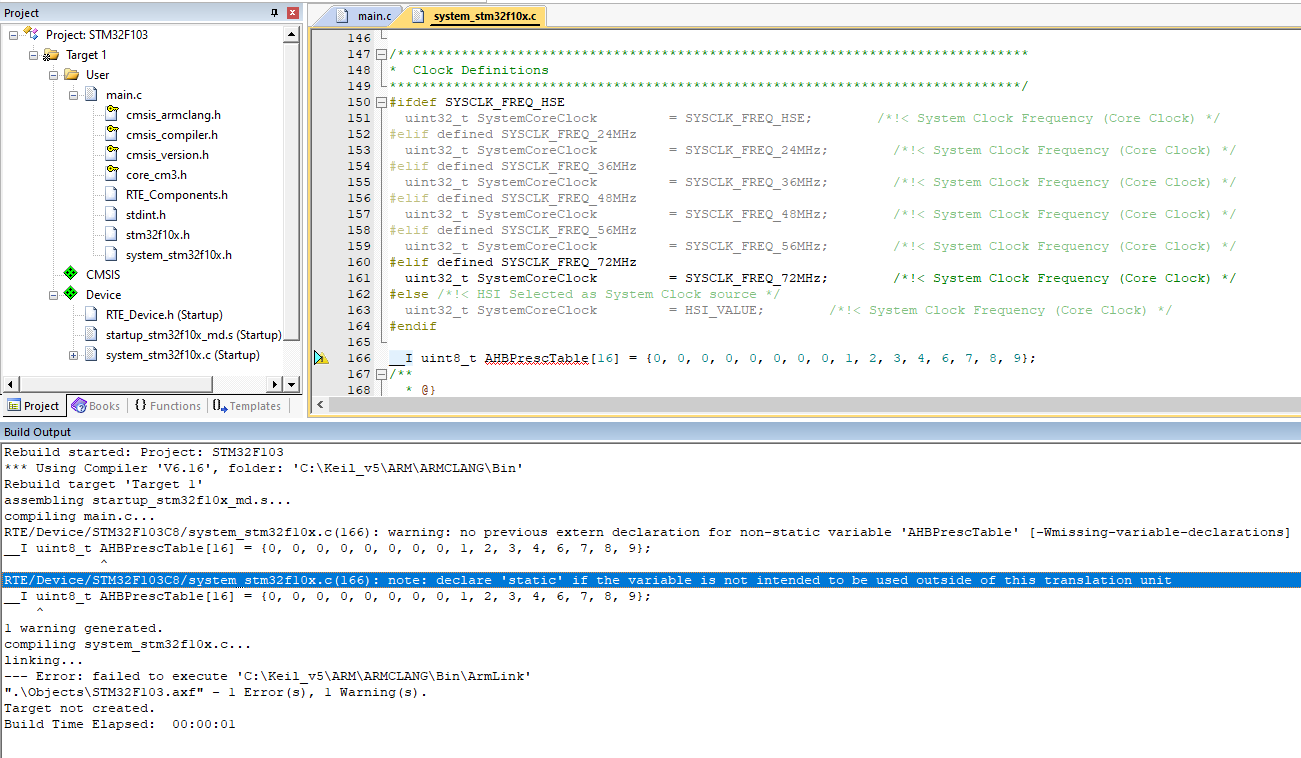
Task: Select startup_stm32f10x_md.s (Startup) file
Action: pos(193,335)
